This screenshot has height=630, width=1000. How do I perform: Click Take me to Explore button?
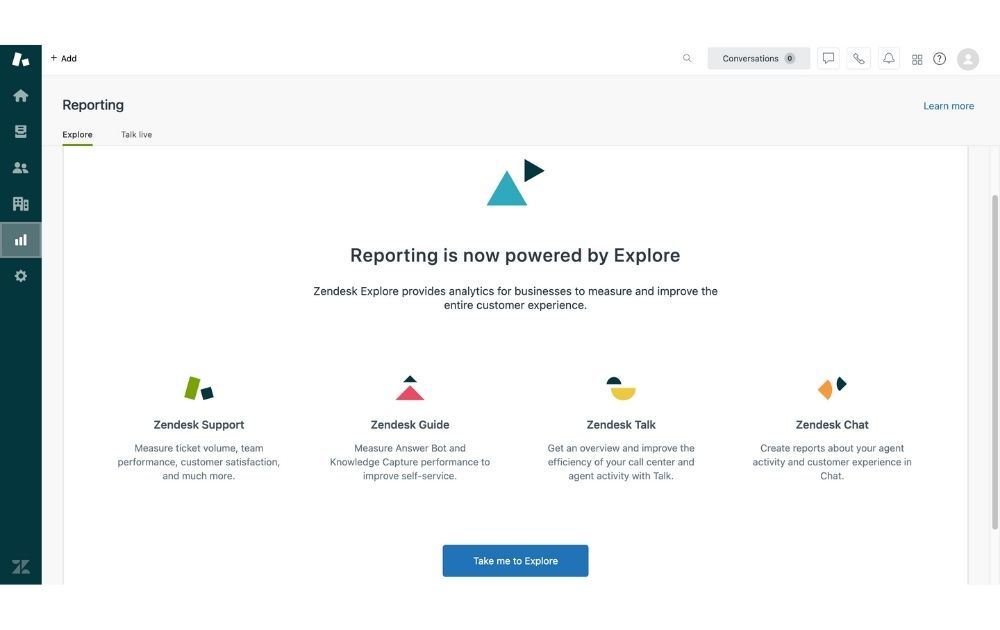tap(515, 560)
